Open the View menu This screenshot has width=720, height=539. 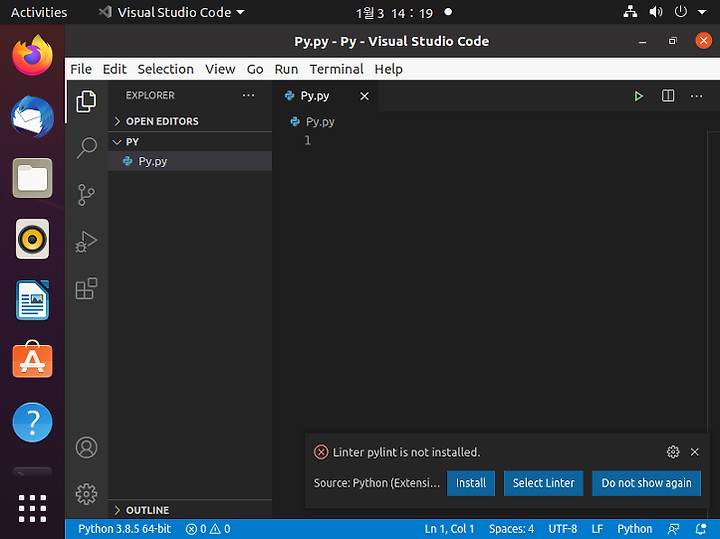pyautogui.click(x=220, y=69)
